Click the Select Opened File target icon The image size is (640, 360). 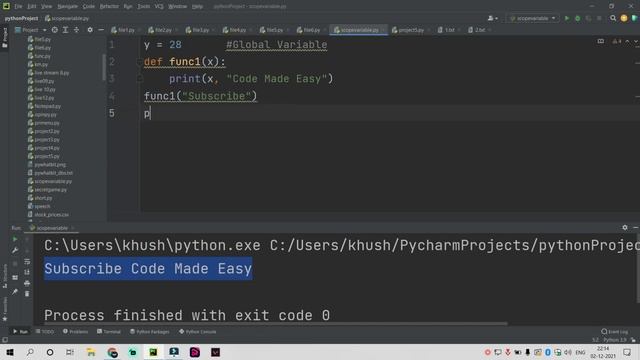[54, 30]
